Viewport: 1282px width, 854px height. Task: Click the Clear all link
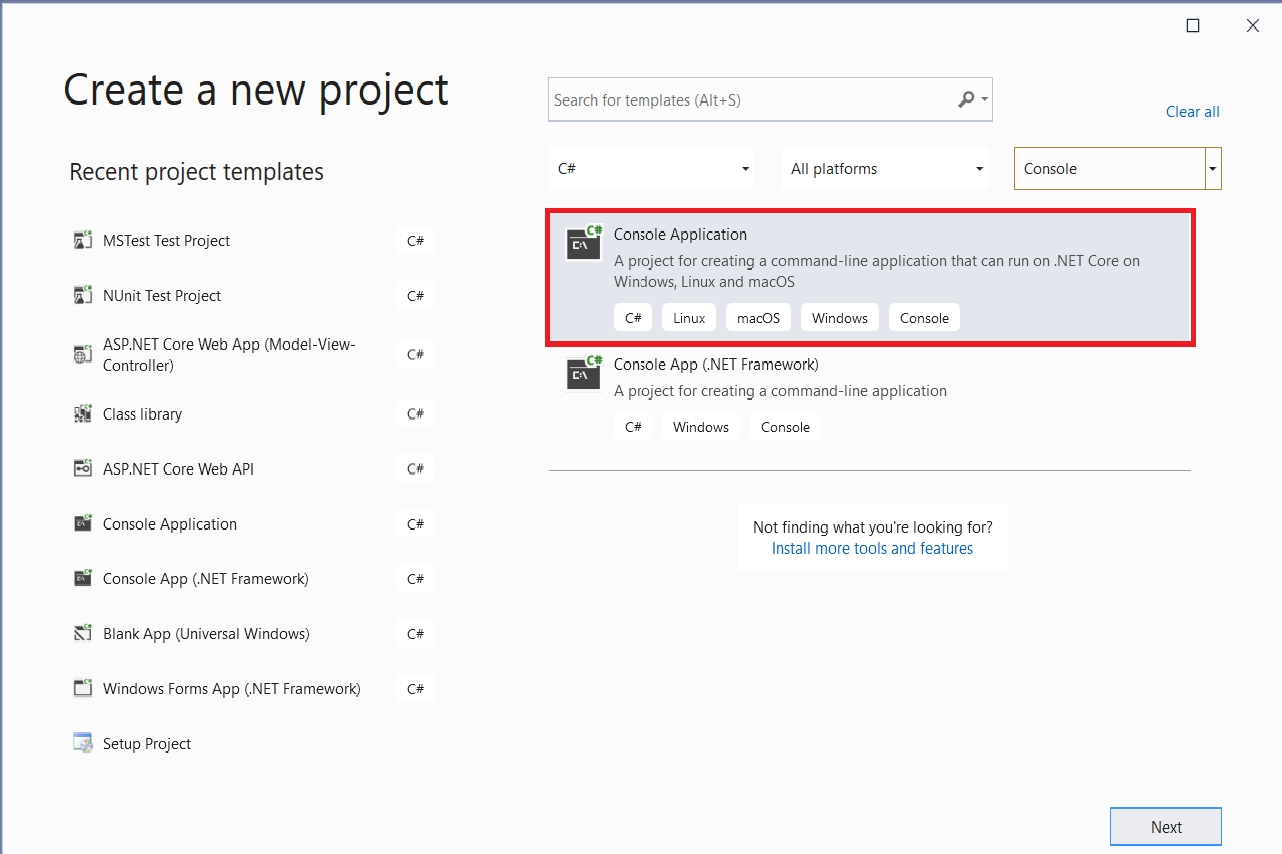coord(1193,112)
